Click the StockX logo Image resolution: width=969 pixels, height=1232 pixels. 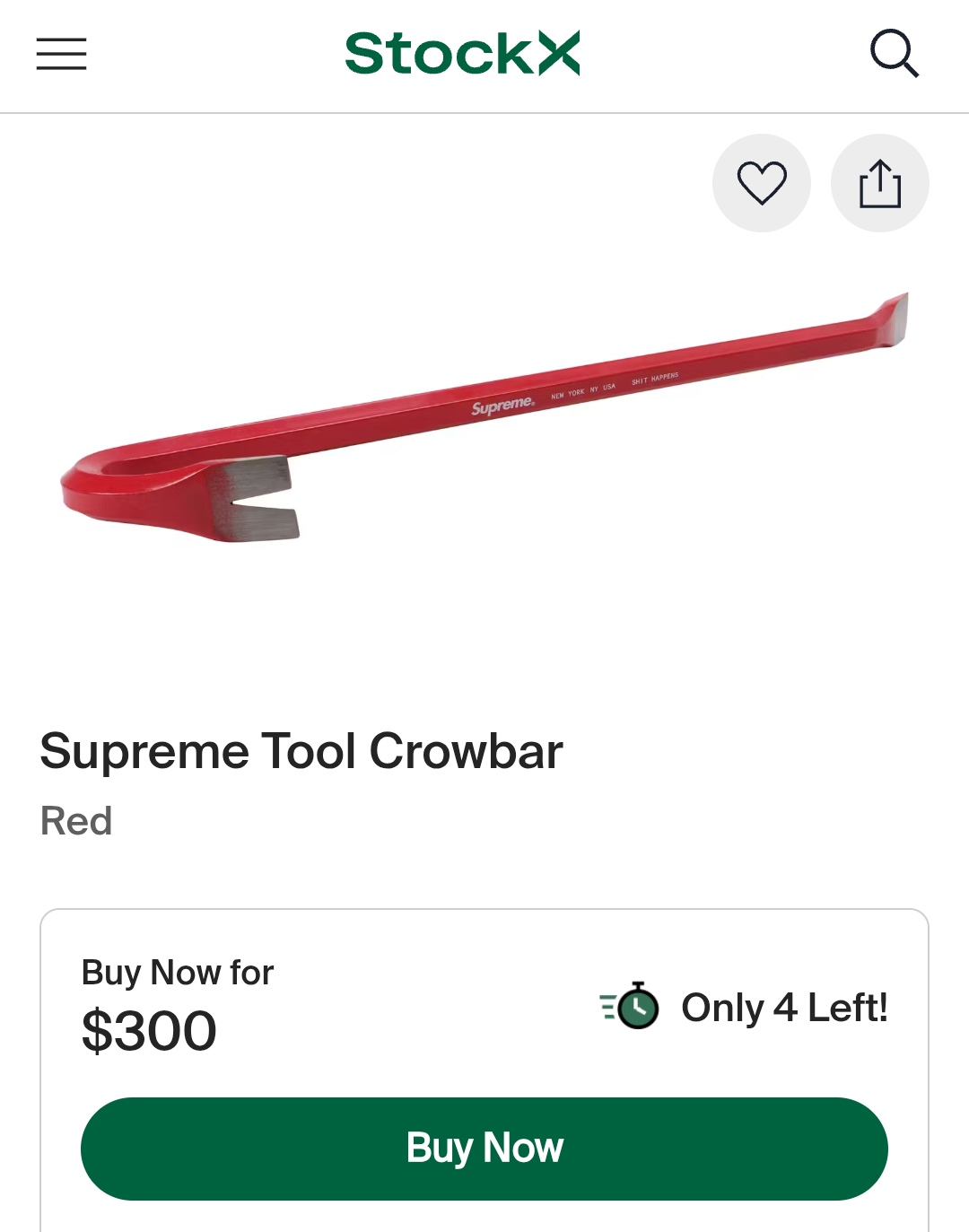462,54
